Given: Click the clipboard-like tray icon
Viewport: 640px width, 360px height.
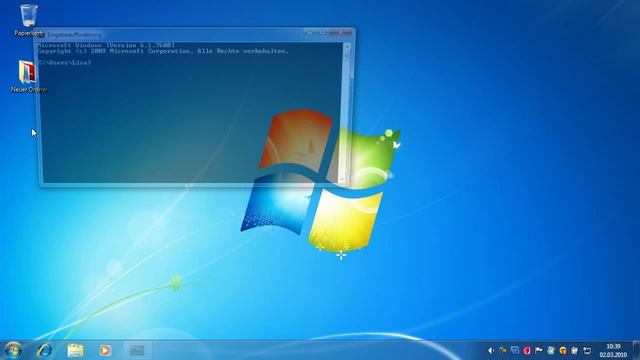Looking at the screenshot, I should (x=575, y=350).
